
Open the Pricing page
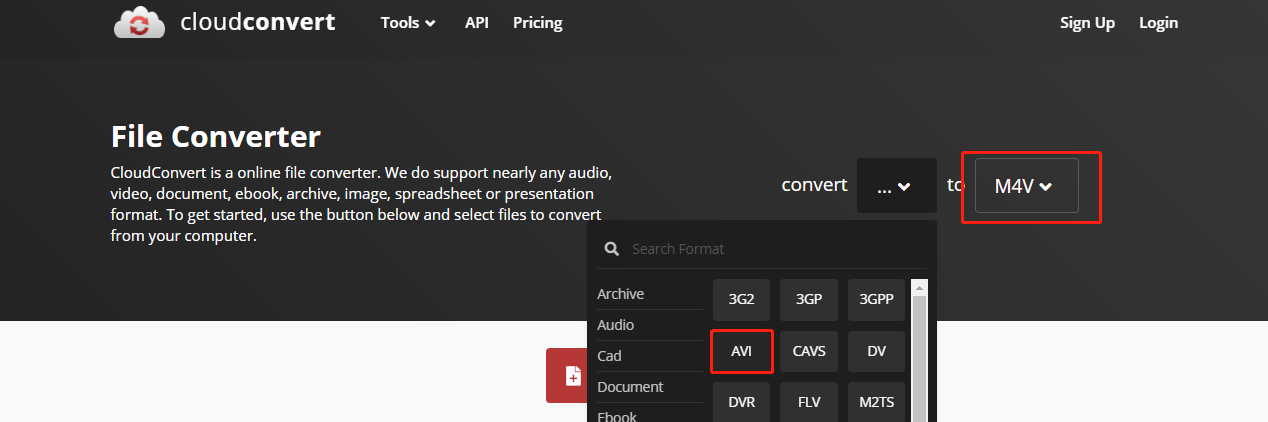coord(538,22)
